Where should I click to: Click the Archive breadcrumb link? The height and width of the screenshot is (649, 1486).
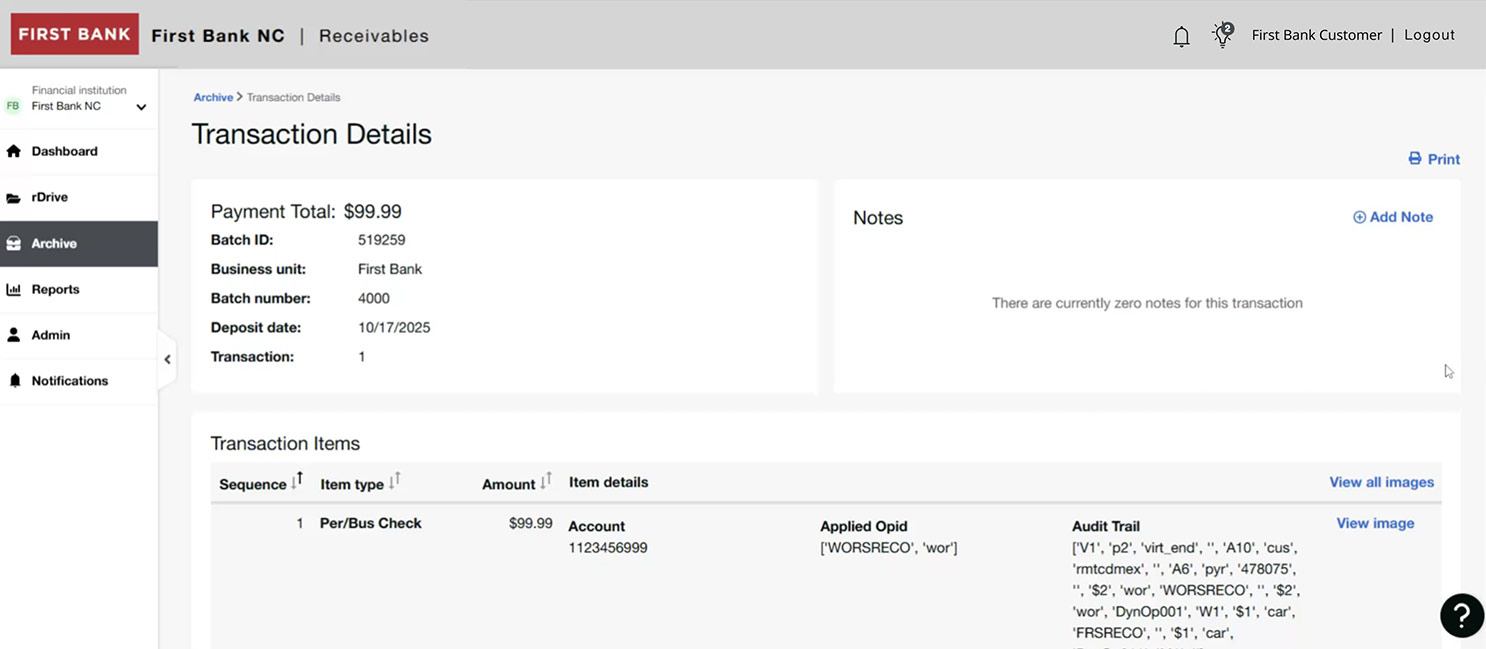coord(213,98)
